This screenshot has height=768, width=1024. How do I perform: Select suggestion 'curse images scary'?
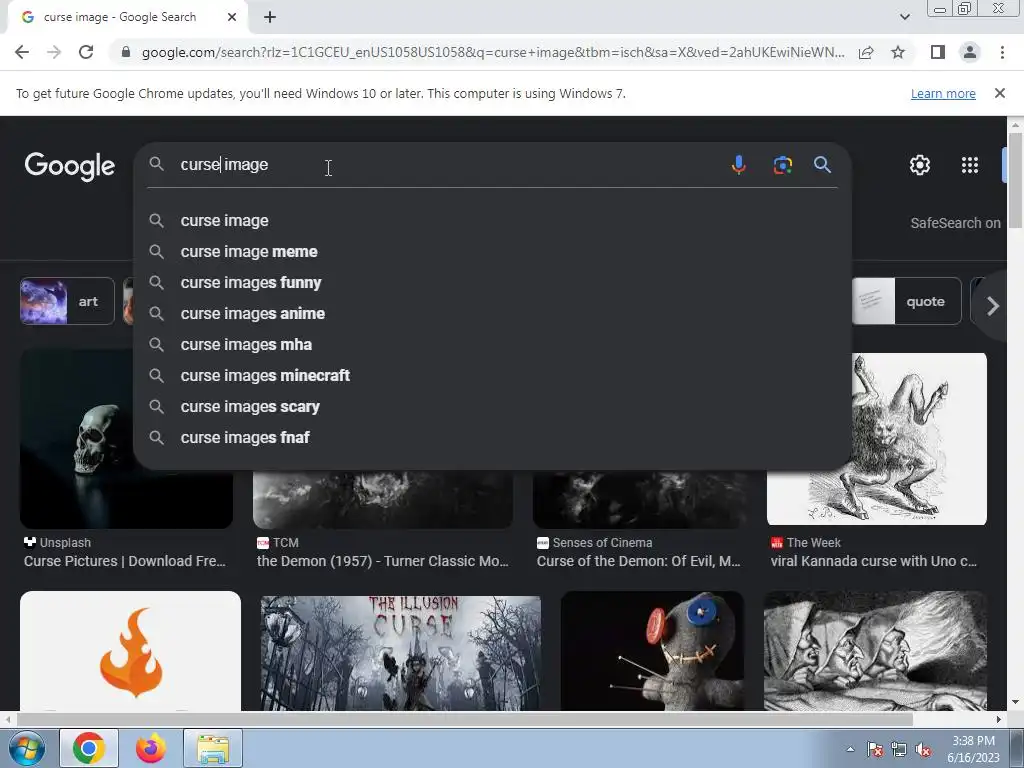(492, 407)
